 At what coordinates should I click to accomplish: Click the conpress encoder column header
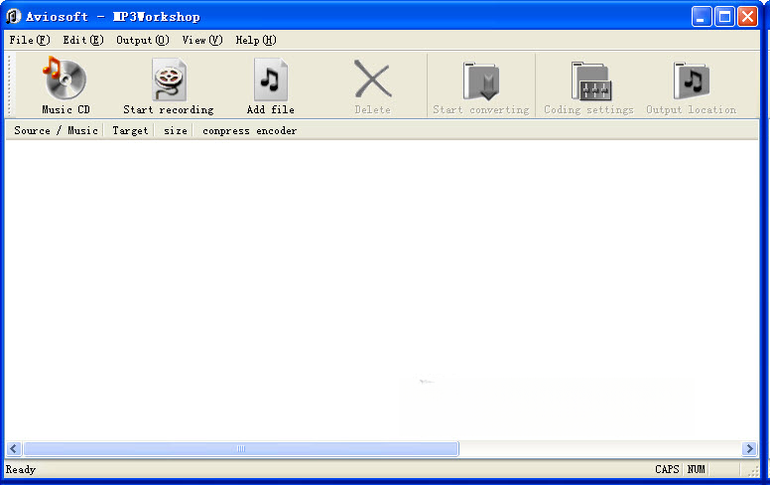pyautogui.click(x=249, y=131)
